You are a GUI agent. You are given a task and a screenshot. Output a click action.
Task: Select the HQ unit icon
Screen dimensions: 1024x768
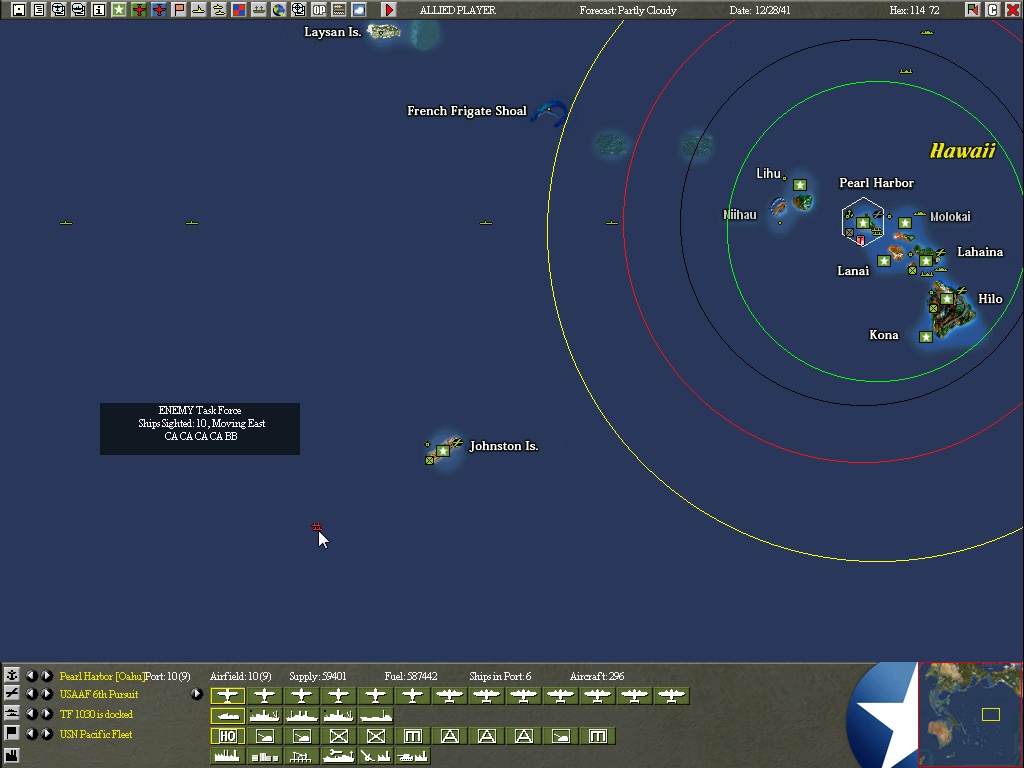click(x=228, y=736)
